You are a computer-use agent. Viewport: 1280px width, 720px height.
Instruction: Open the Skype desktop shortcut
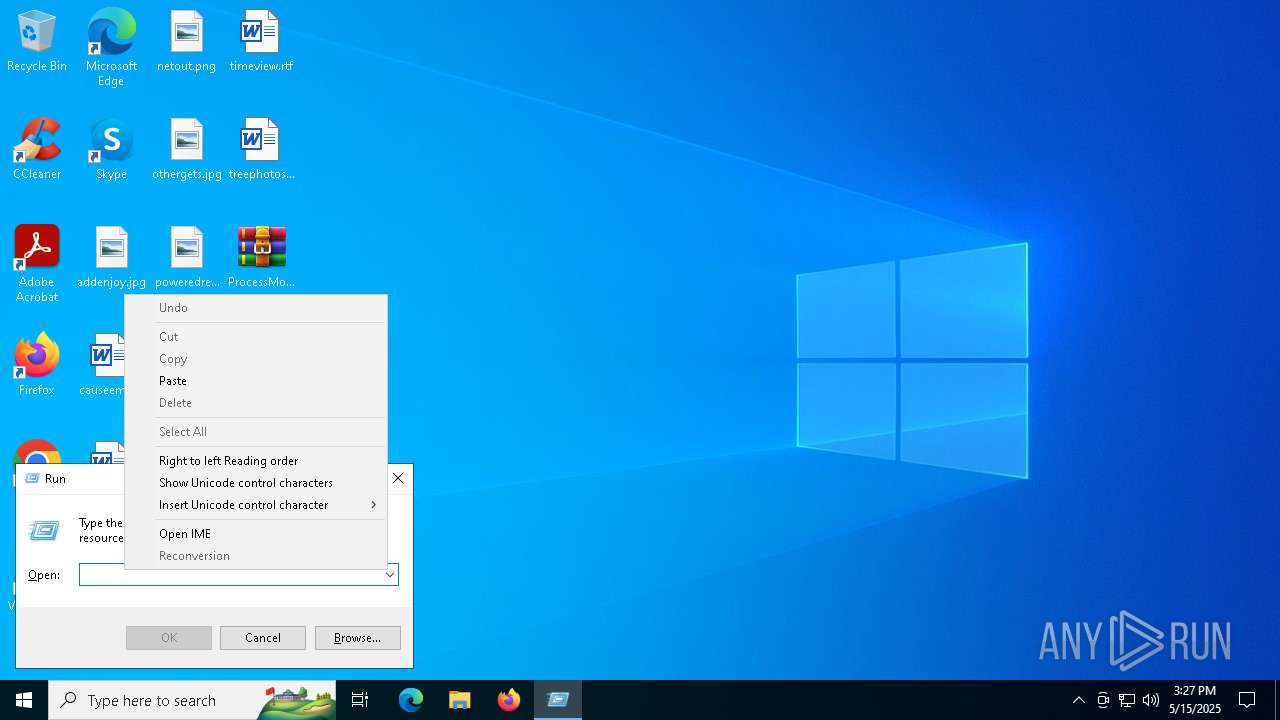(111, 150)
